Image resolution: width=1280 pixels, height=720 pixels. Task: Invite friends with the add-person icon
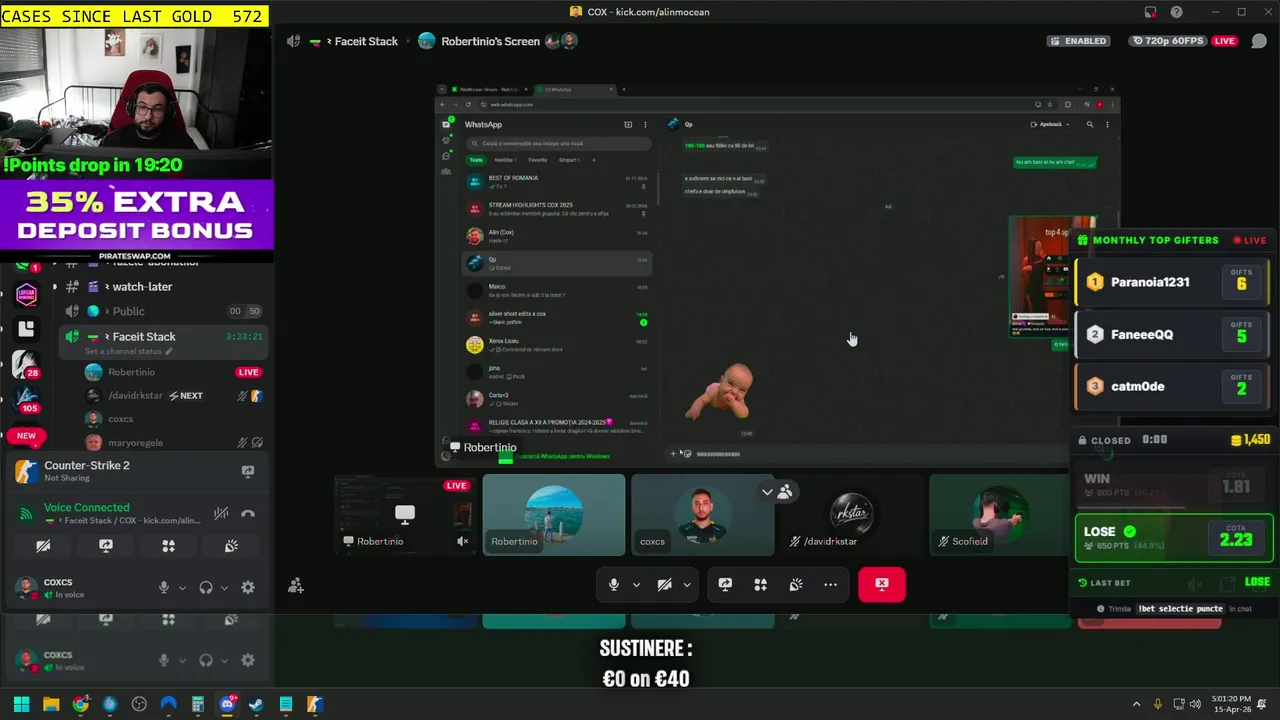(296, 586)
